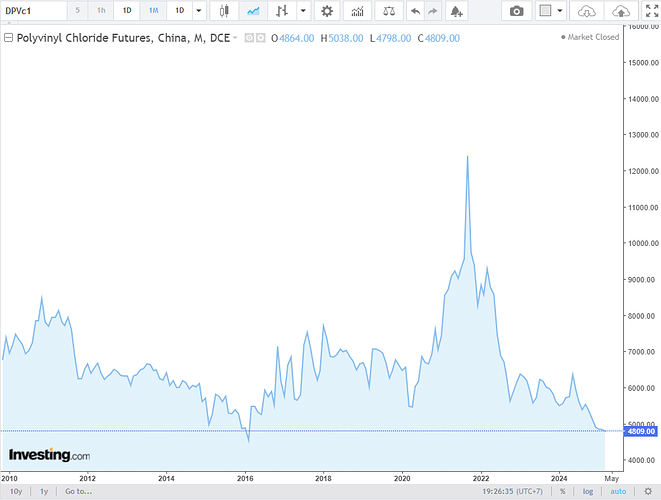Click the compare symbols scales icon
Viewport: 661px width, 500px height.
click(x=388, y=11)
